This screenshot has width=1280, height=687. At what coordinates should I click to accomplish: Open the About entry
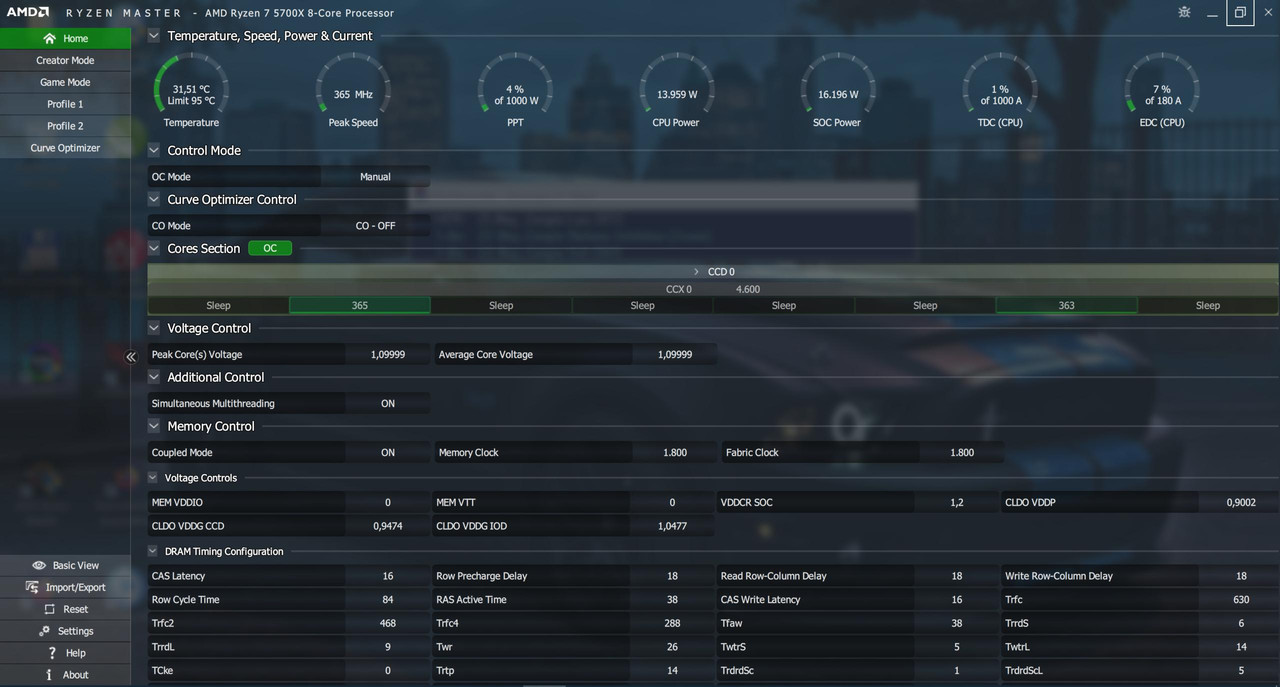65,675
